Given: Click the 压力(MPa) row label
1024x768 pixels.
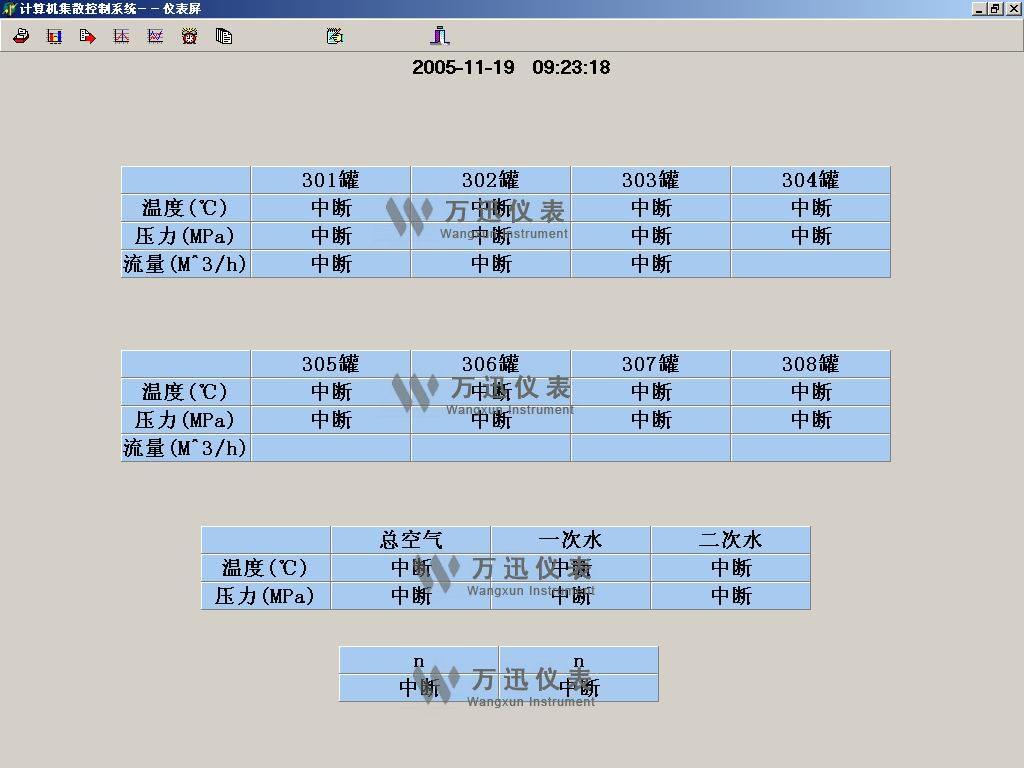Looking at the screenshot, I should [184, 235].
